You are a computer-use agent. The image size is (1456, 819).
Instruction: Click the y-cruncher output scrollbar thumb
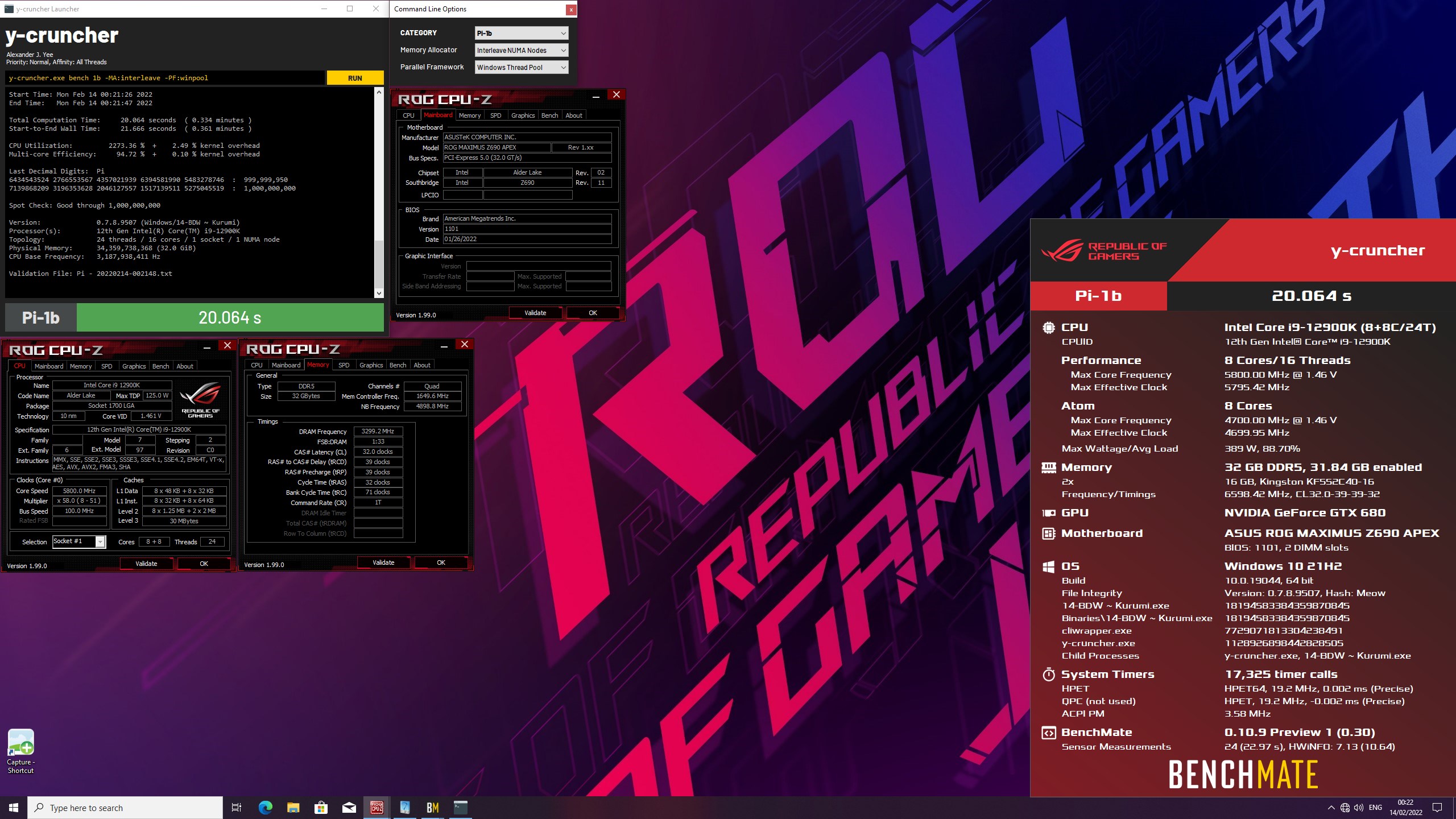tap(379, 263)
